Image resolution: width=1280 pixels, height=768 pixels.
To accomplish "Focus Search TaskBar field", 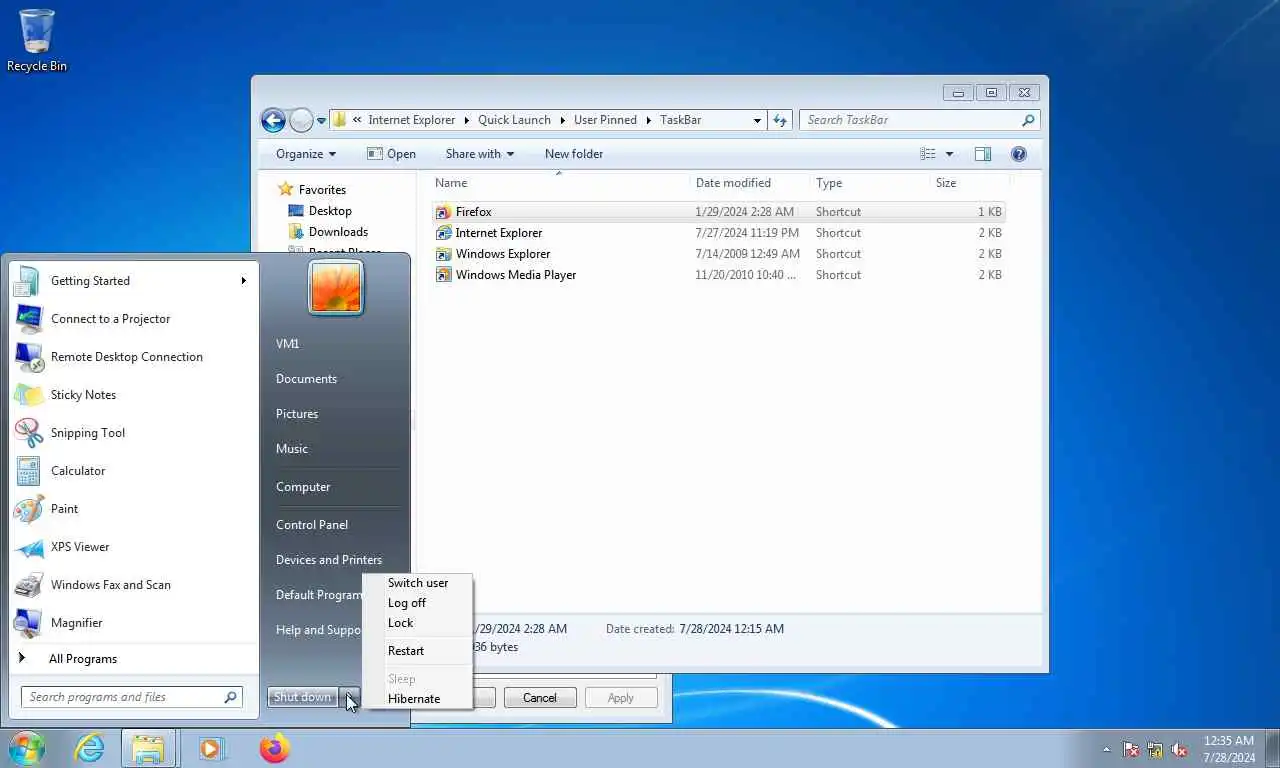I will coord(920,120).
